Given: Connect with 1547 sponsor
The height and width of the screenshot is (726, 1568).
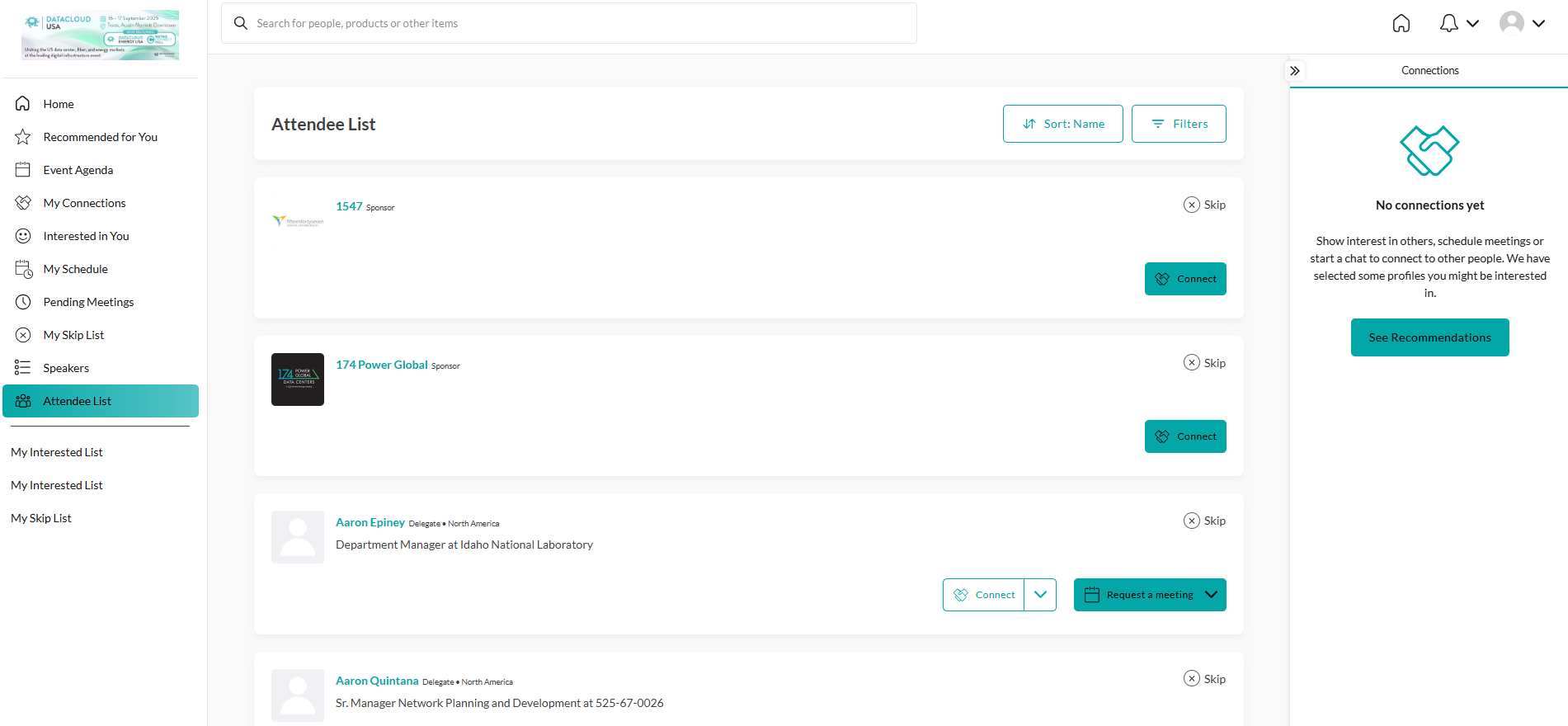Looking at the screenshot, I should point(1185,279).
